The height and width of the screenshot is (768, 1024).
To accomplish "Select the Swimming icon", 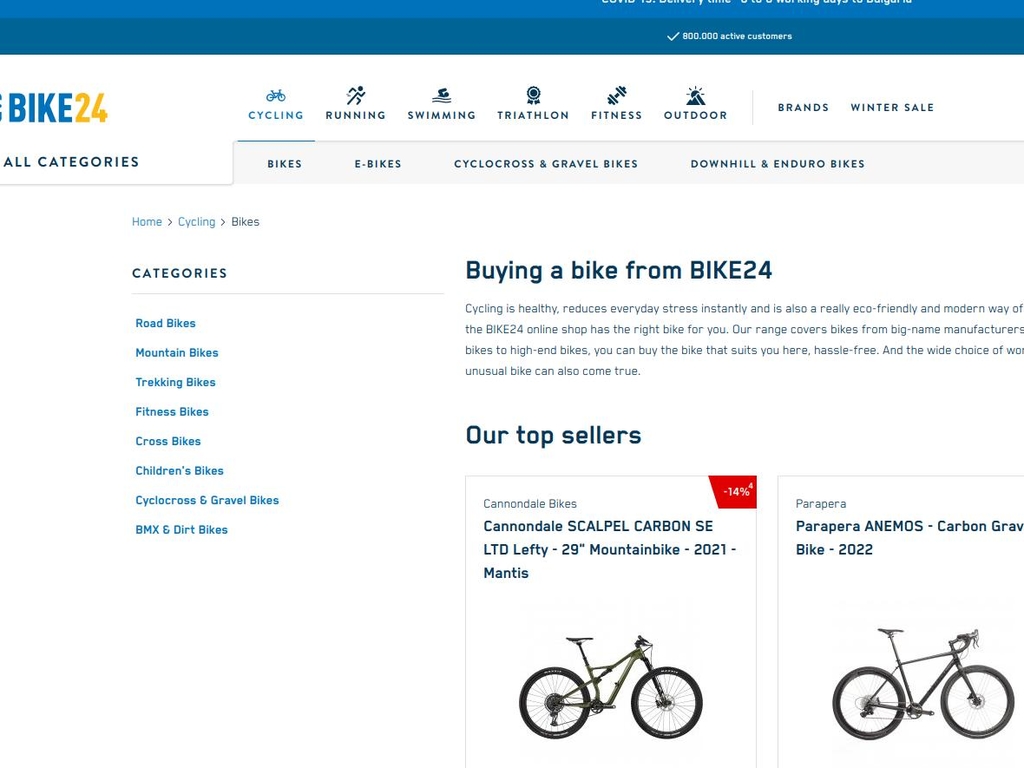I will click(x=441, y=96).
